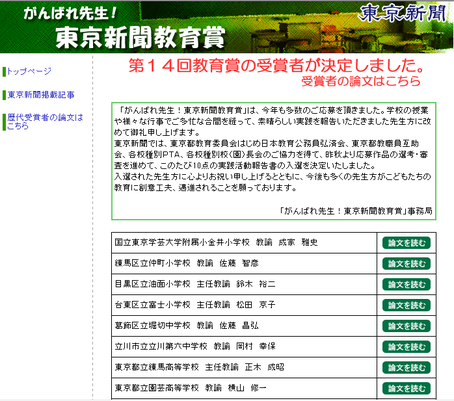Select the text 立川市立立川第六中学校 教諭 岡村
This screenshot has height=401, width=454.
184,346
